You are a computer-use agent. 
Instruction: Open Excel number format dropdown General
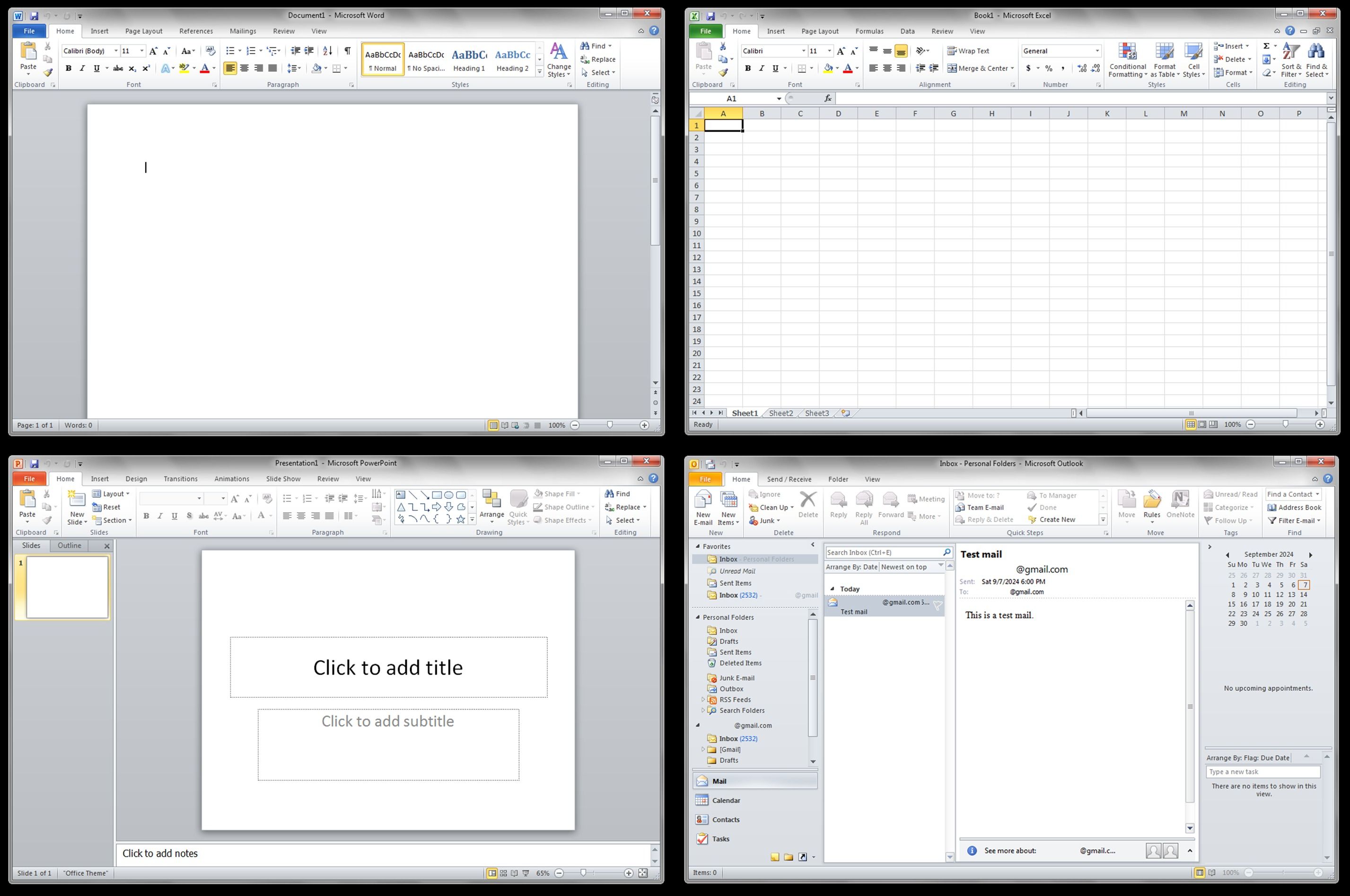(x=1097, y=51)
